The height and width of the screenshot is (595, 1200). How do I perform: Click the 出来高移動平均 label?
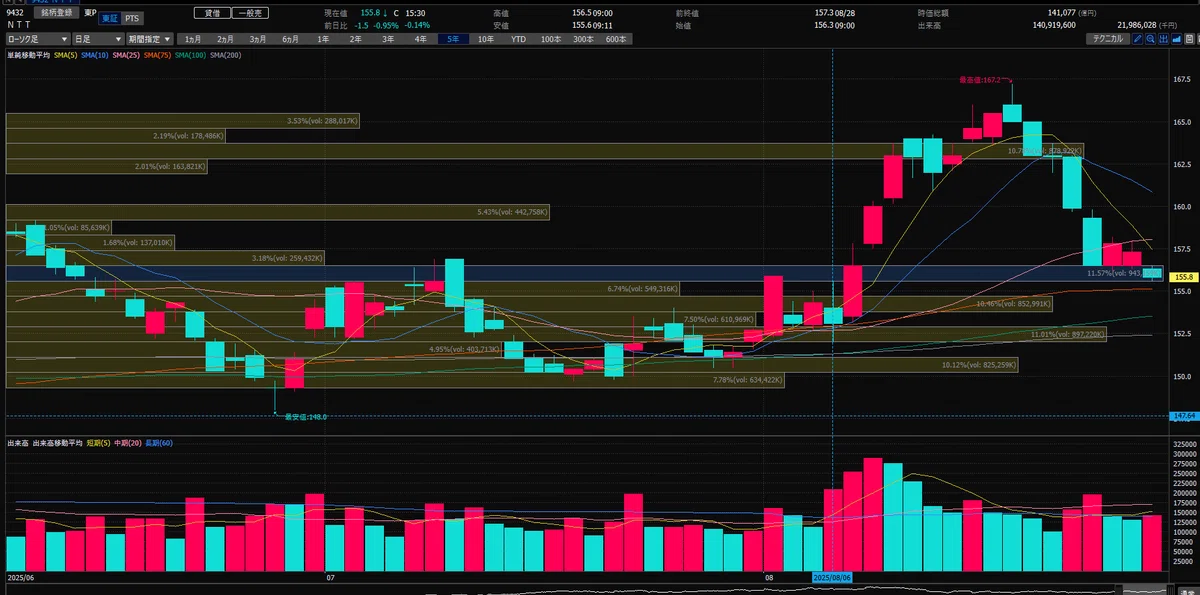(x=58, y=442)
